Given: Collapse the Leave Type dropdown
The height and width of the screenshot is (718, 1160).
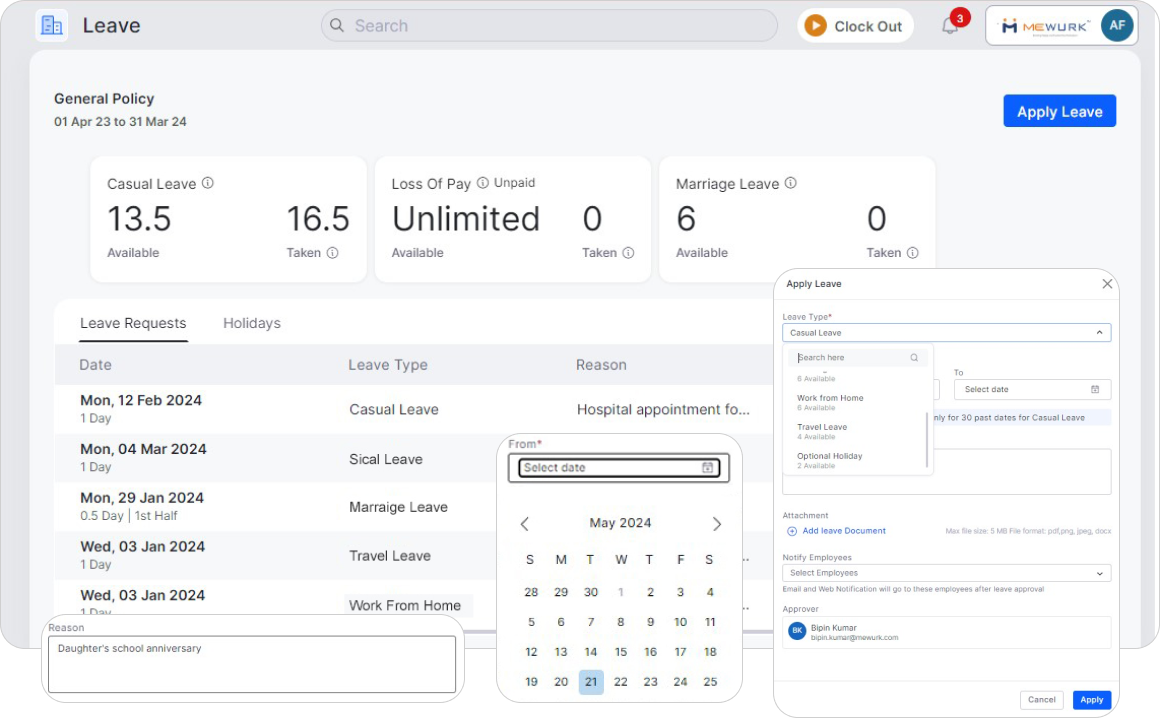Looking at the screenshot, I should [1099, 333].
